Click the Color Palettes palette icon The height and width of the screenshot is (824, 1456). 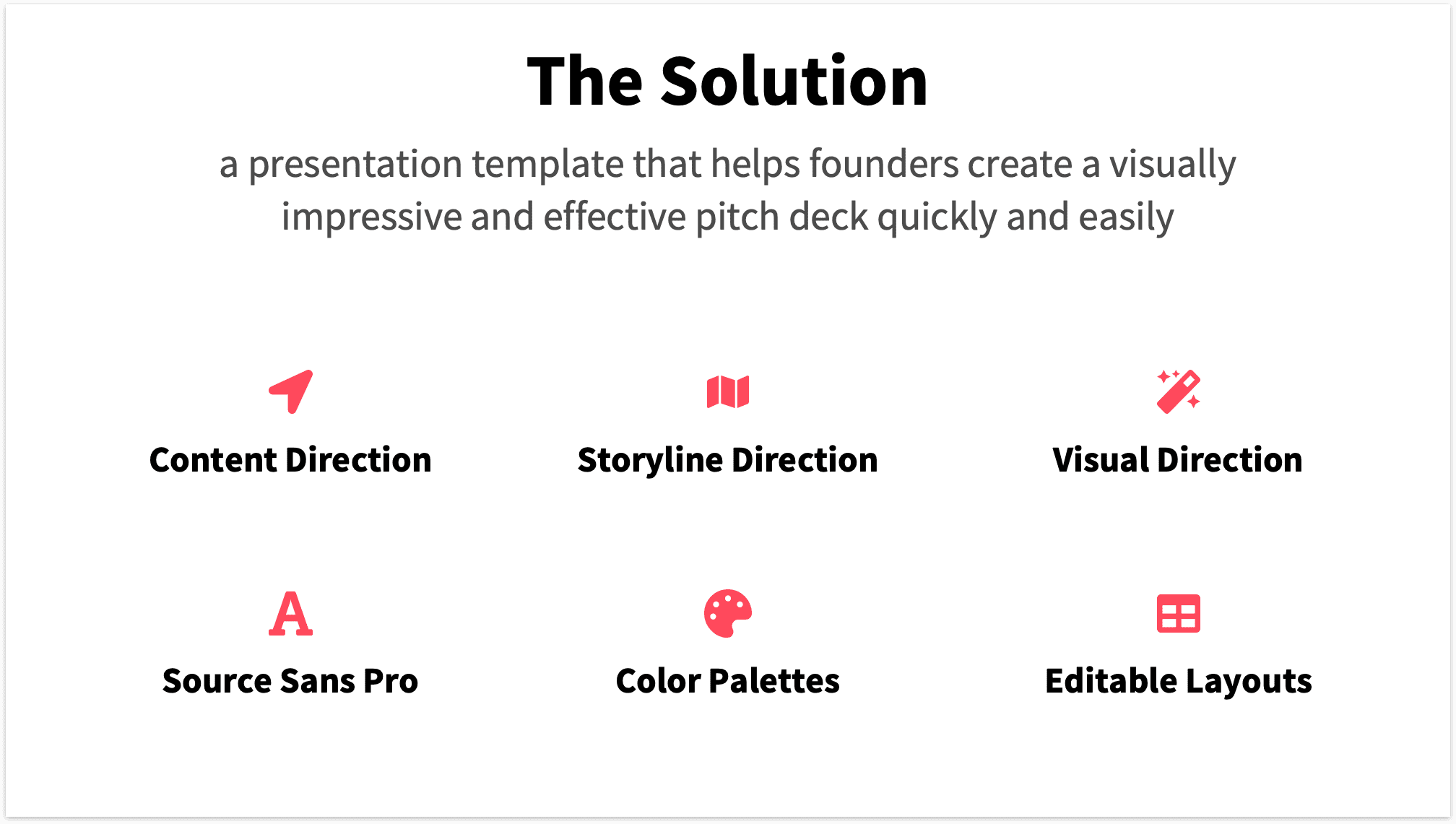click(x=727, y=611)
